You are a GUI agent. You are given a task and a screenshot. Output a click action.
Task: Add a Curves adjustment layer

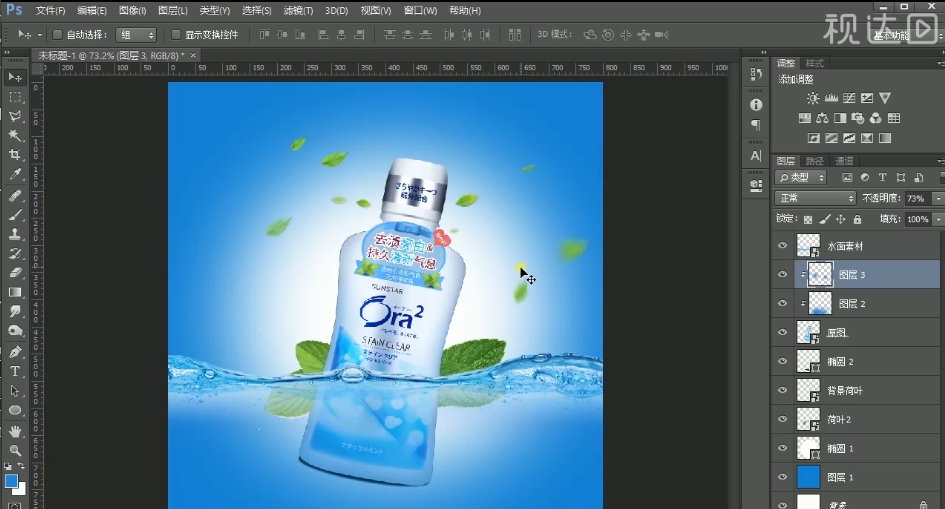(x=849, y=98)
